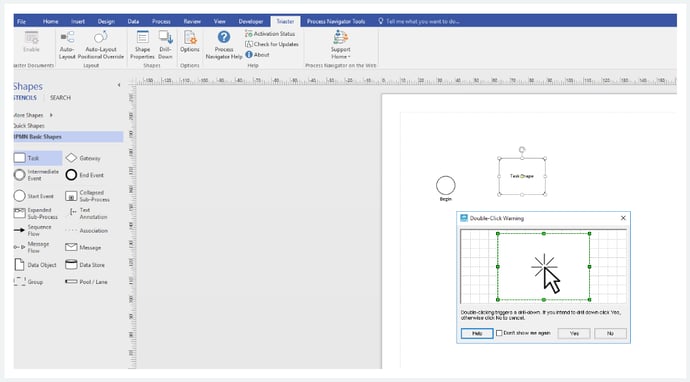The image size is (690, 382).
Task: Click the active Triaster tab
Action: tap(285, 21)
